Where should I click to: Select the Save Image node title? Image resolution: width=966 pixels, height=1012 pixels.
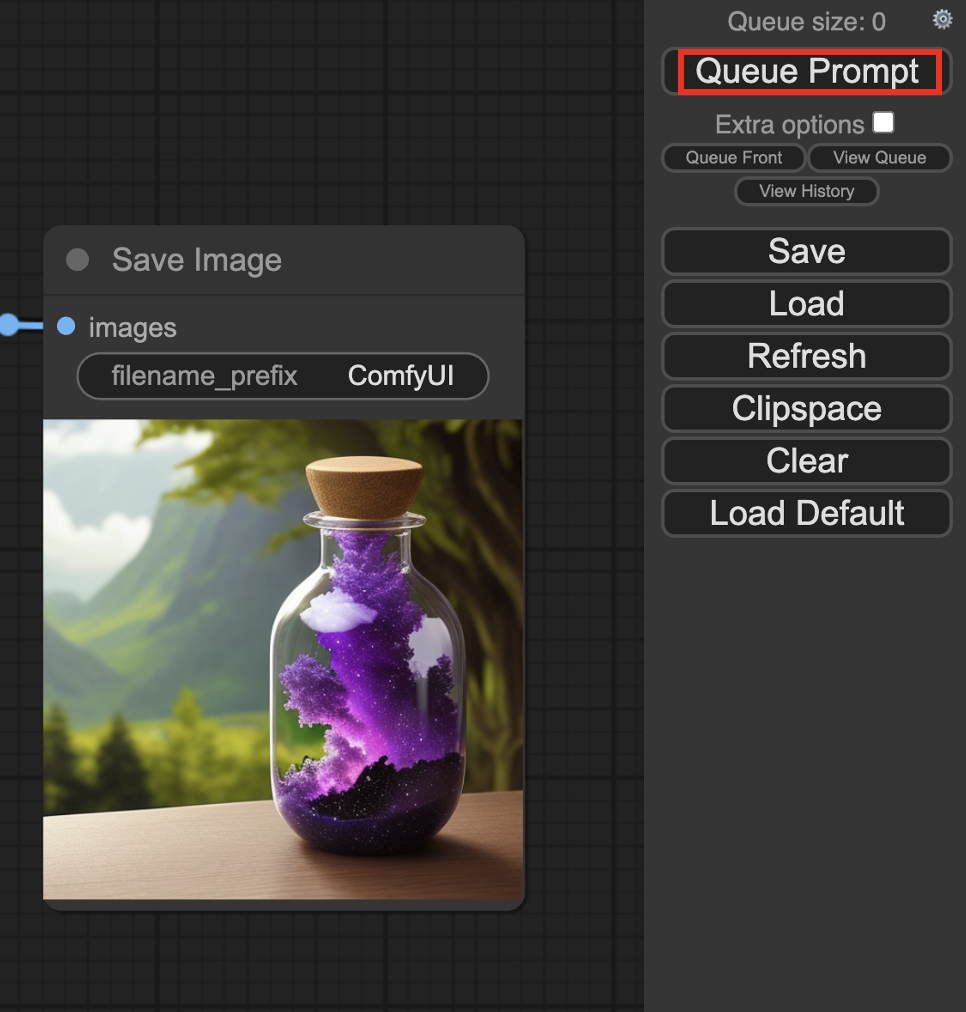197,260
